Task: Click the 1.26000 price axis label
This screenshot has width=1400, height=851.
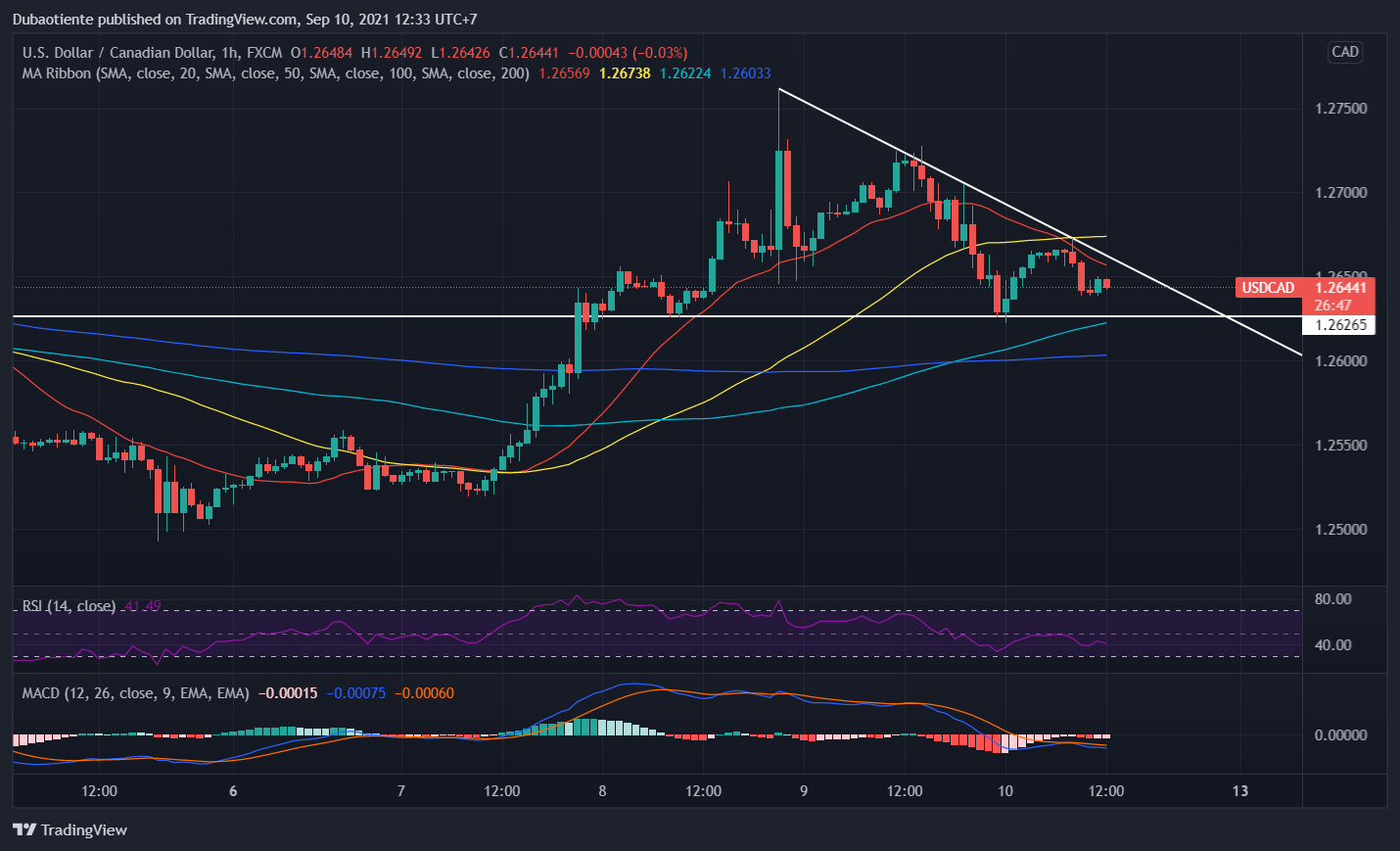Action: pyautogui.click(x=1340, y=361)
